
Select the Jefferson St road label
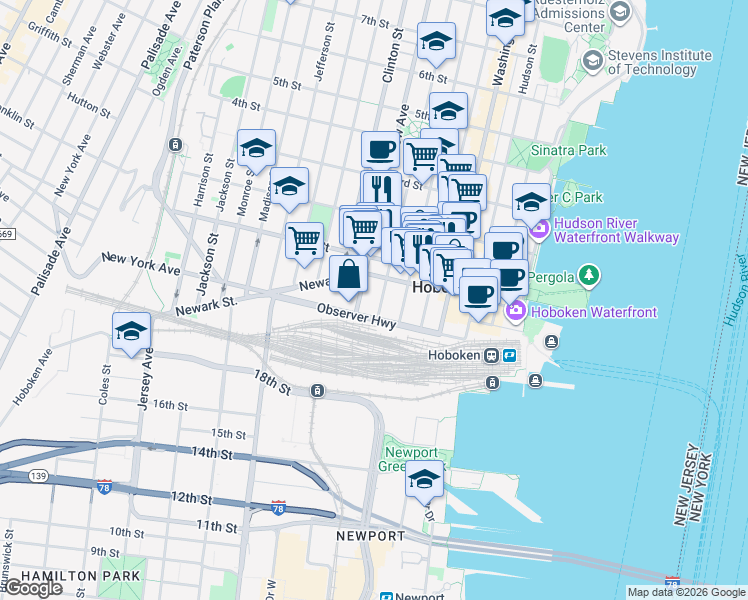click(324, 51)
